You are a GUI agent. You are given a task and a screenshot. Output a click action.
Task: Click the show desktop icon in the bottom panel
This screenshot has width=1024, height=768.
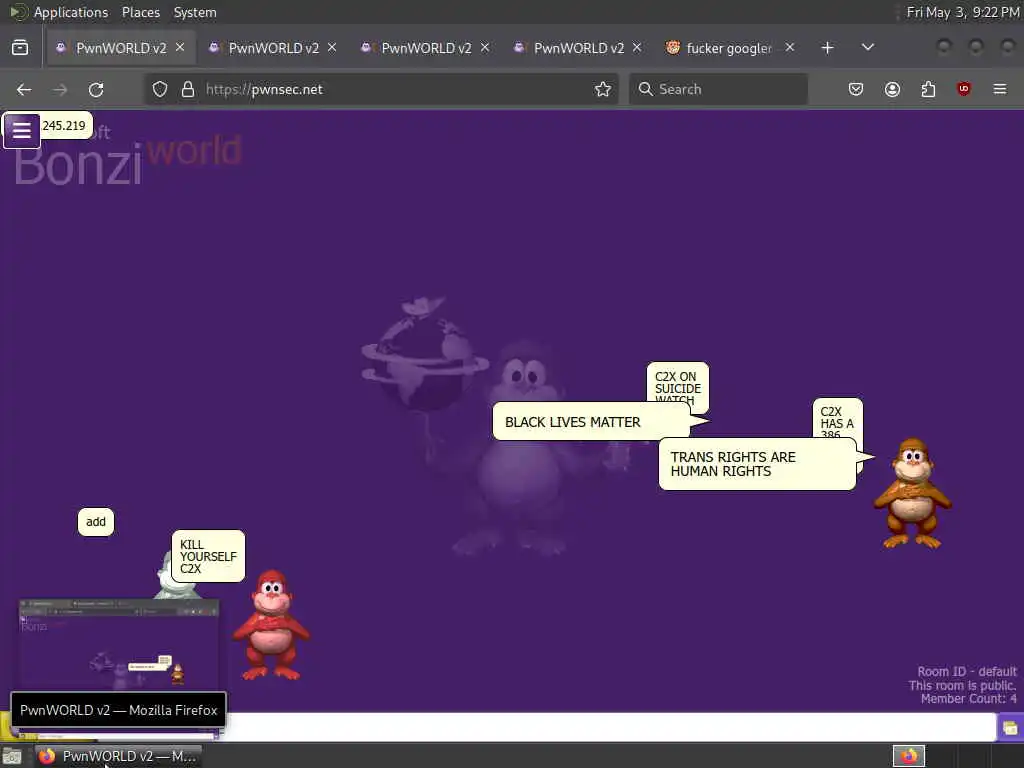[x=12, y=756]
